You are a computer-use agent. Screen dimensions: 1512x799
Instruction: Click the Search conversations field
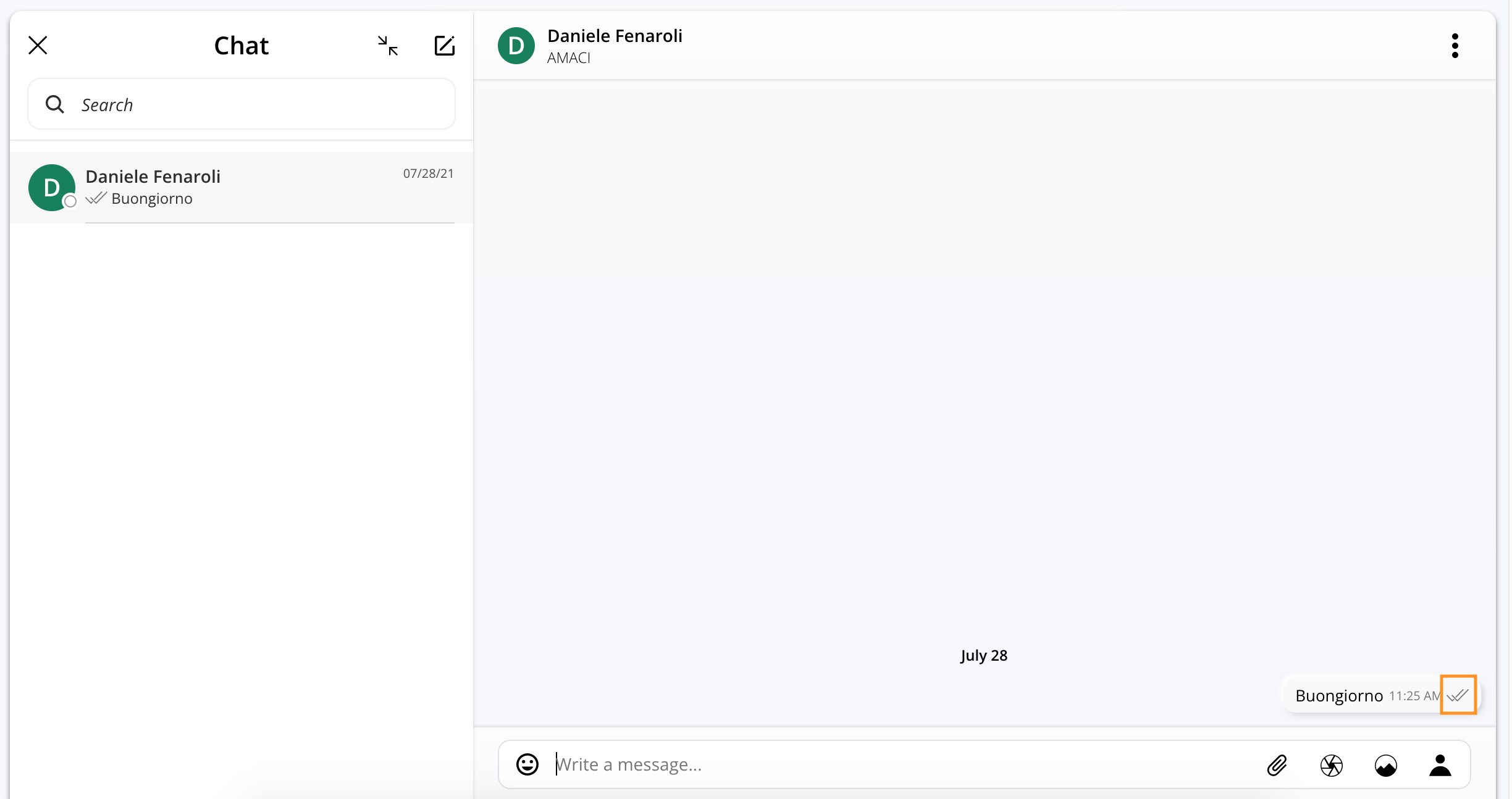pyautogui.click(x=241, y=104)
